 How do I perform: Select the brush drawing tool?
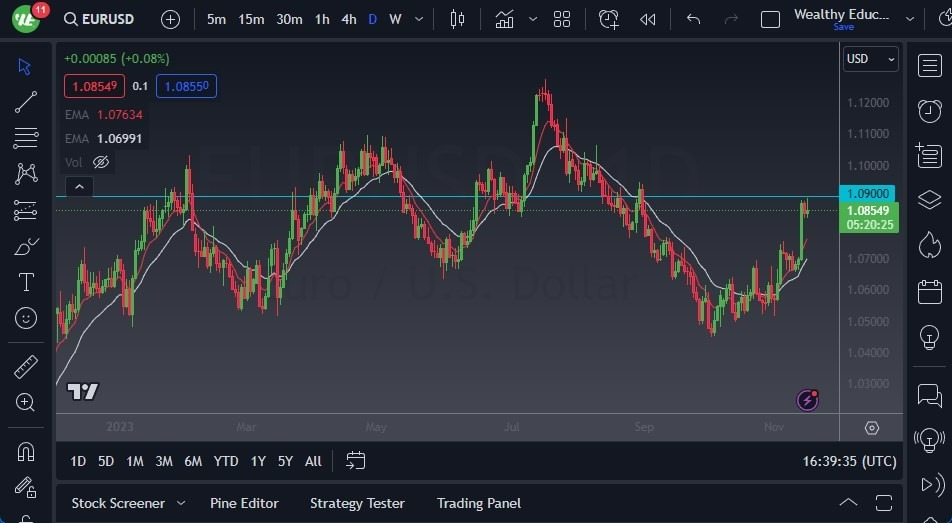click(x=26, y=246)
